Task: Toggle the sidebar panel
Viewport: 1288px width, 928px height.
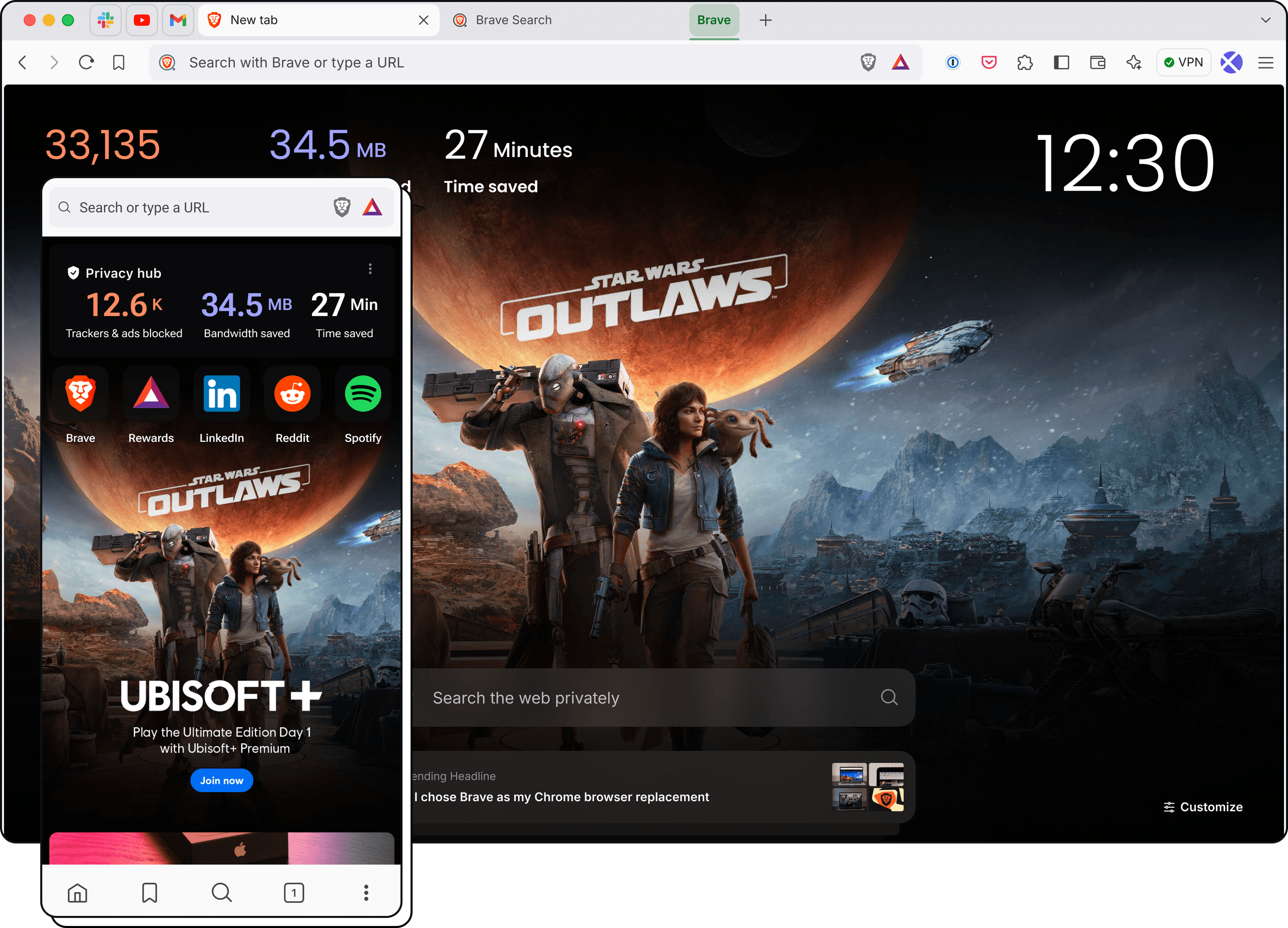Action: tap(1061, 62)
